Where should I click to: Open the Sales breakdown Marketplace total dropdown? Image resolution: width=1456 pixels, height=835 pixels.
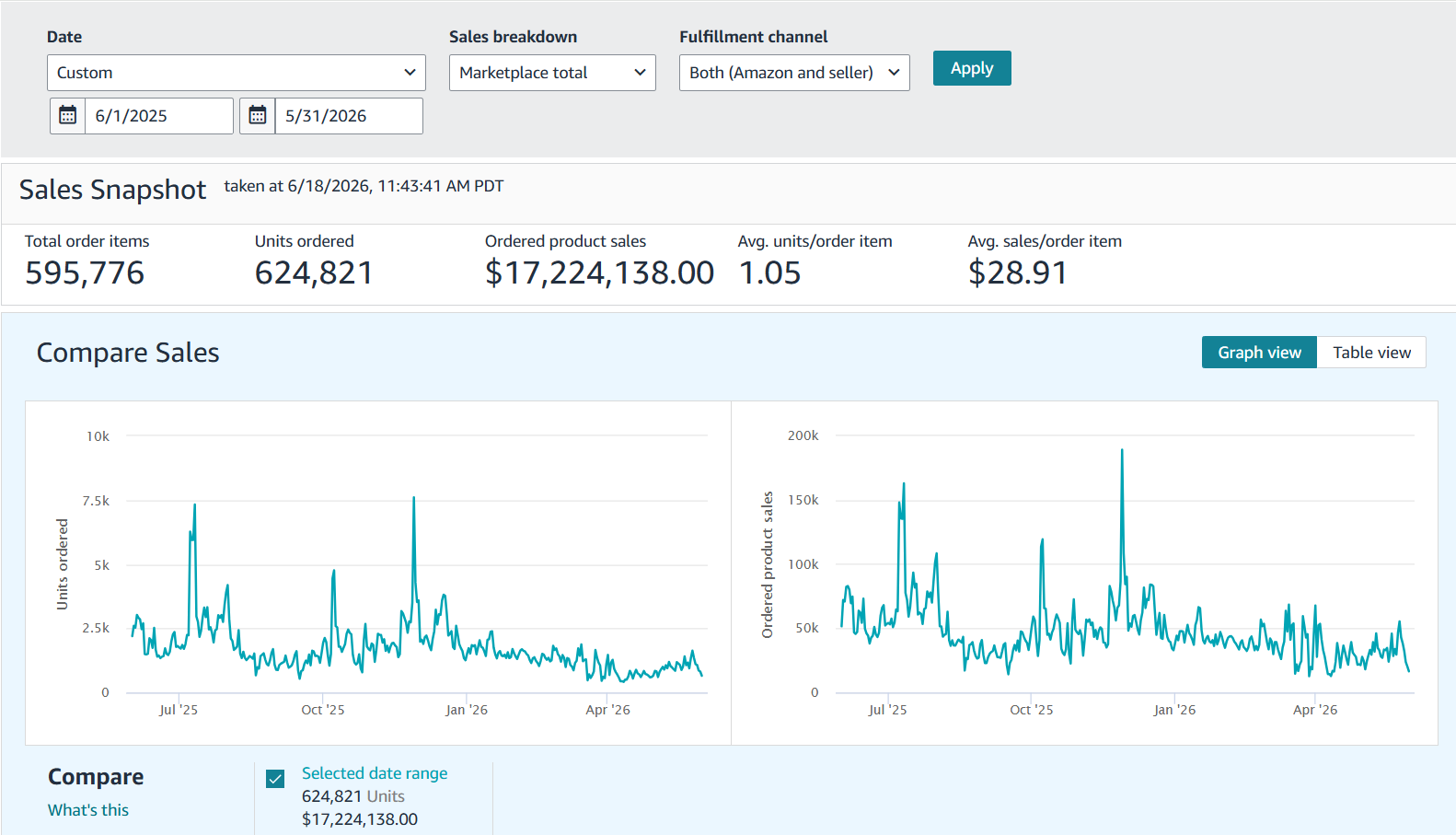click(552, 73)
